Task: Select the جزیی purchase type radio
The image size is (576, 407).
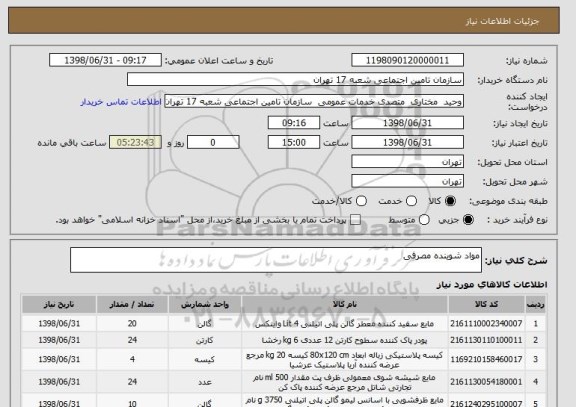Action: point(468,220)
